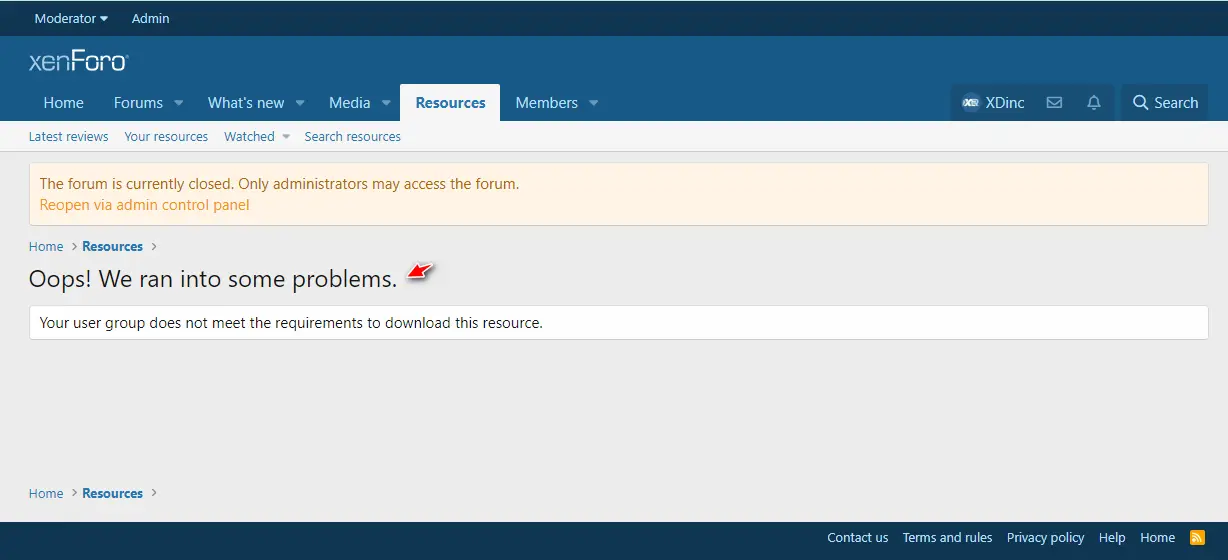Screen dimensions: 1228x560
Task: Click Reopen via admin control panel
Action: [144, 205]
